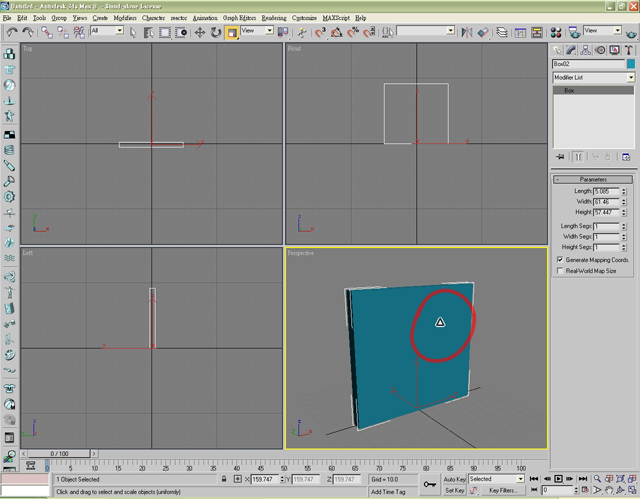Uncheck Generate Mapping Coords

click(x=560, y=259)
